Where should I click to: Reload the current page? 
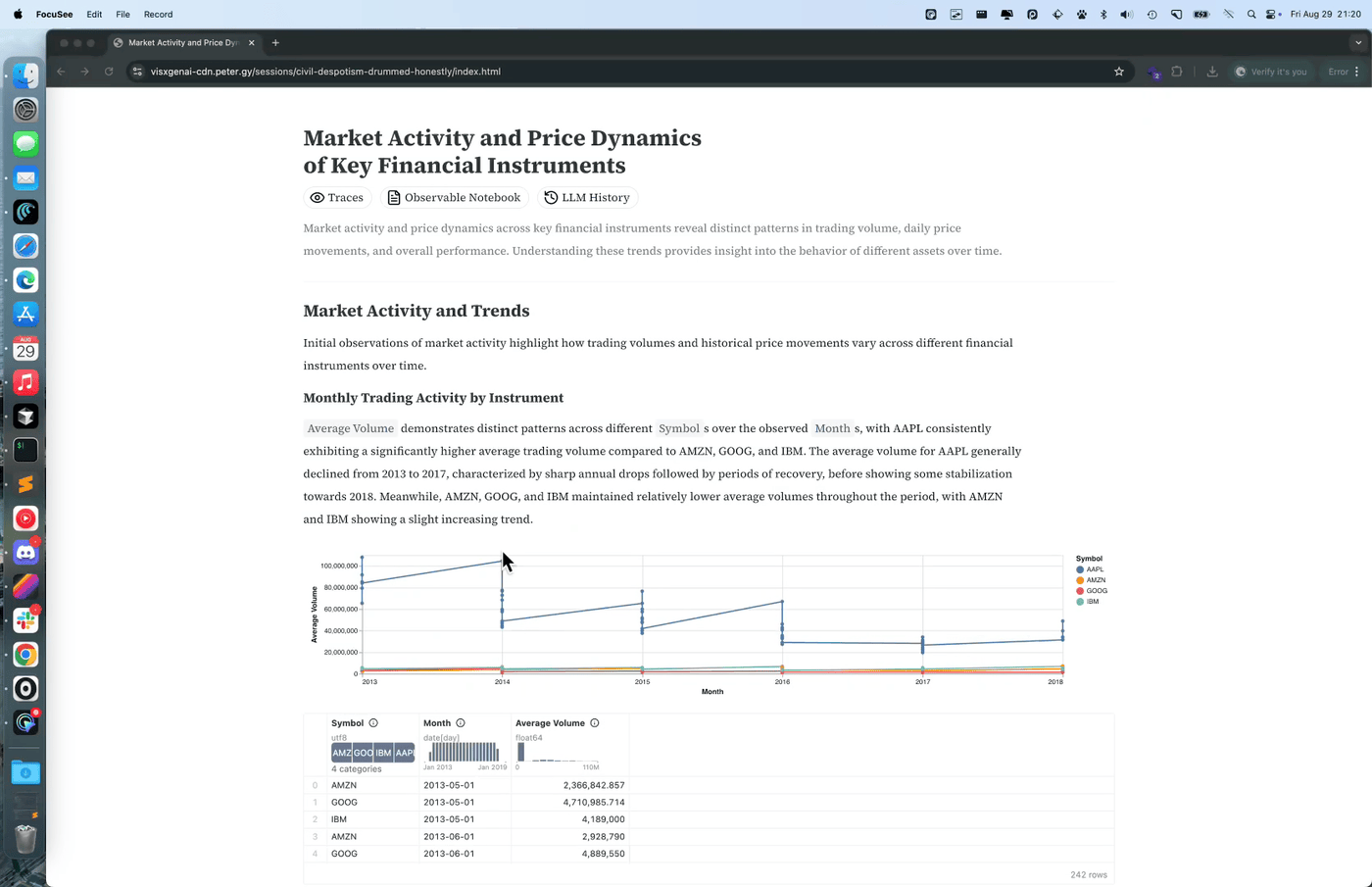[x=109, y=72]
